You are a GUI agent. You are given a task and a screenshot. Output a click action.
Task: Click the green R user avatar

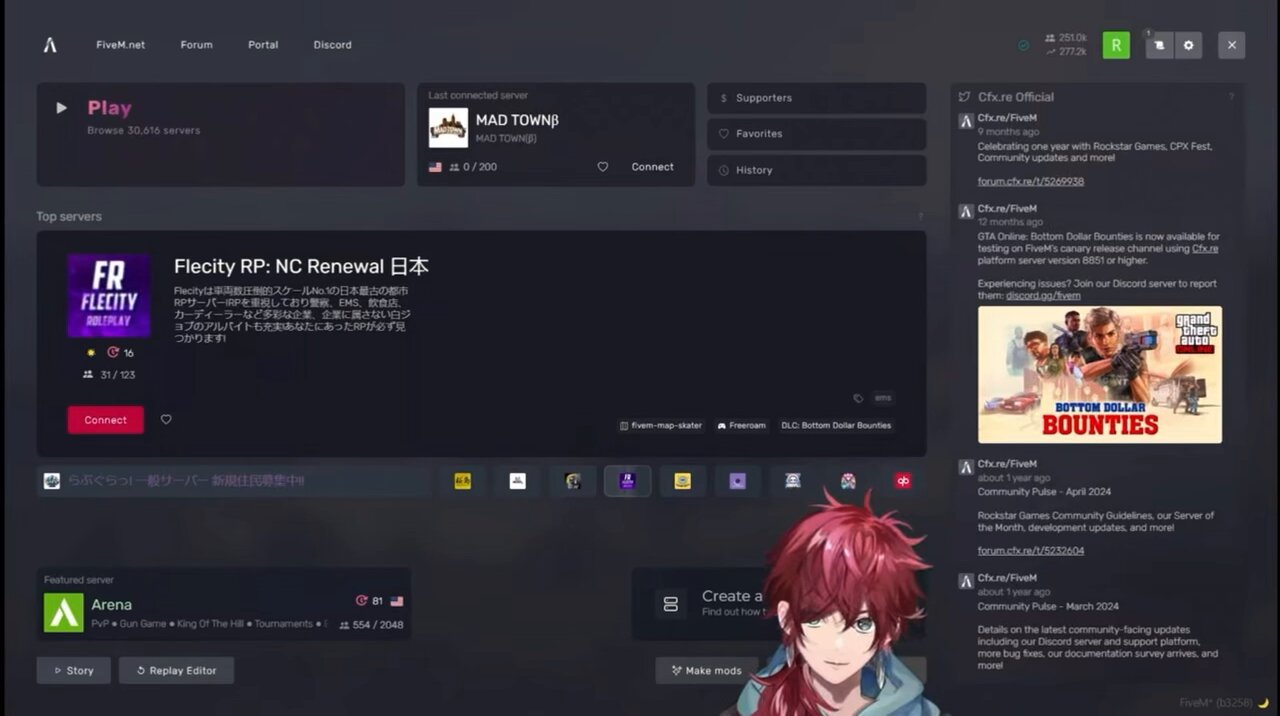[1116, 45]
